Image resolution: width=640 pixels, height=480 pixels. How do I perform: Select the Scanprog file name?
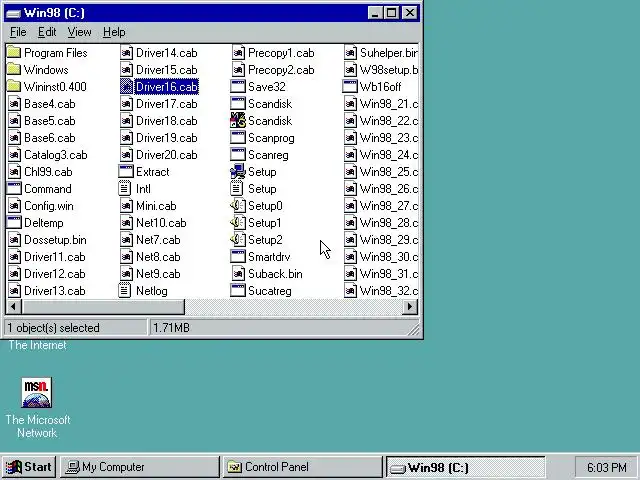point(271,138)
